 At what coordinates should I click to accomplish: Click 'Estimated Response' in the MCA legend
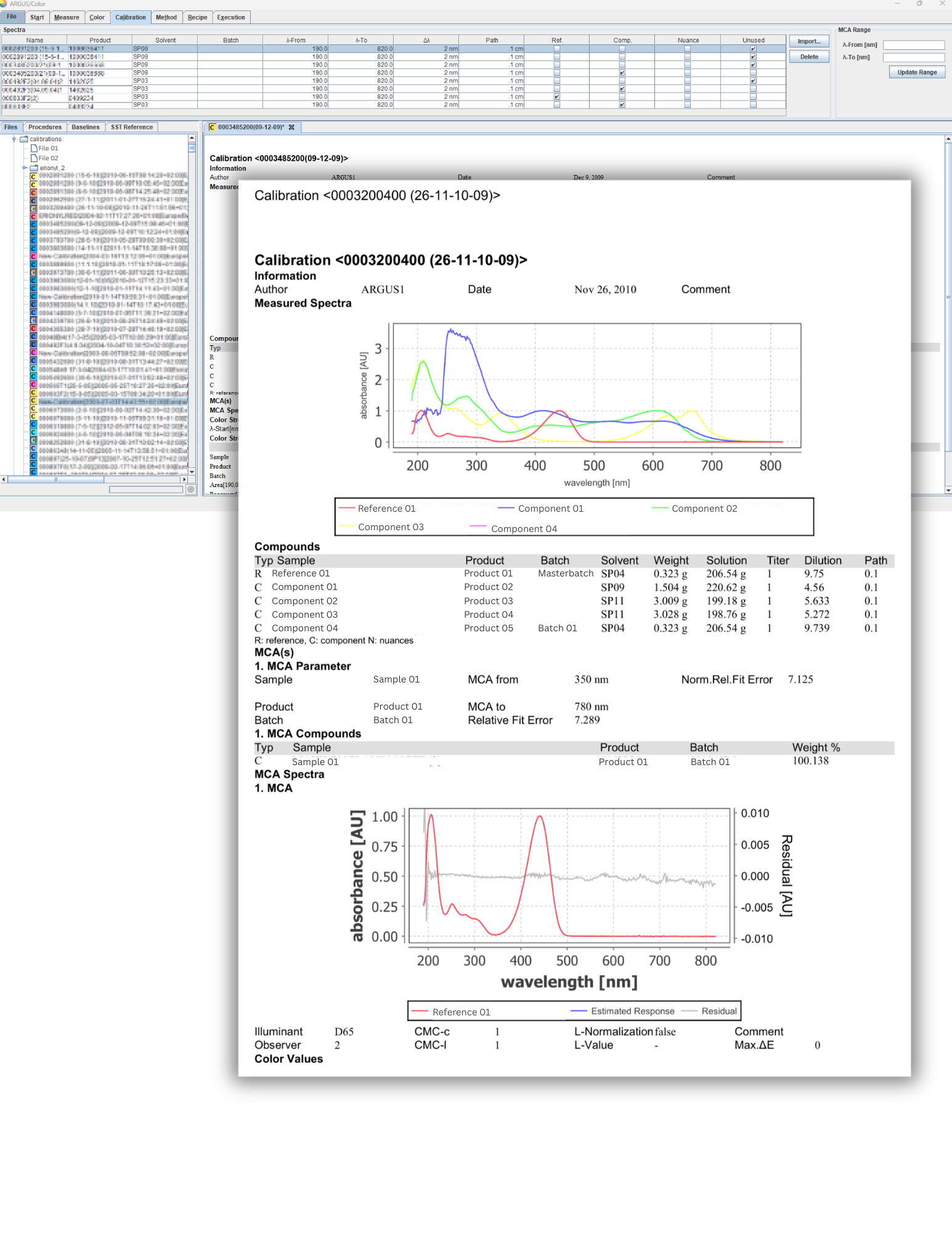633,1011
